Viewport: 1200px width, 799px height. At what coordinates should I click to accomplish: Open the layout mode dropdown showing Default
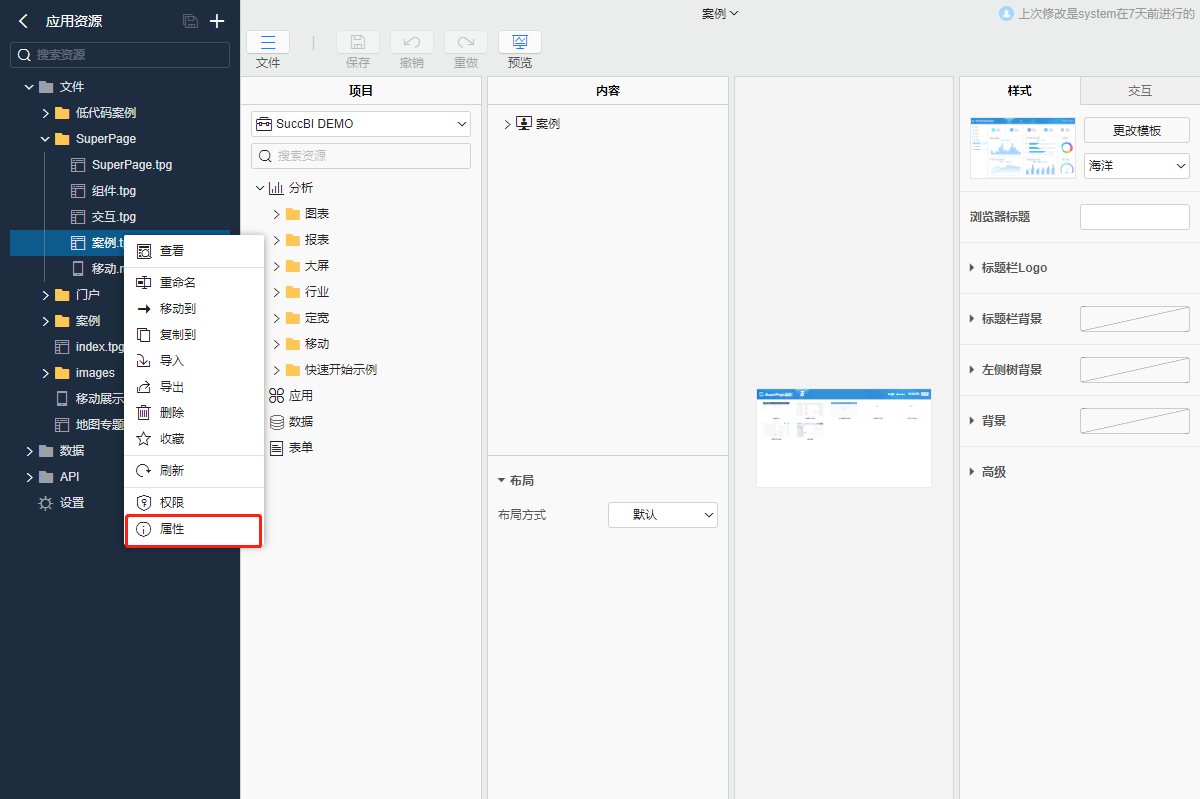pos(662,515)
